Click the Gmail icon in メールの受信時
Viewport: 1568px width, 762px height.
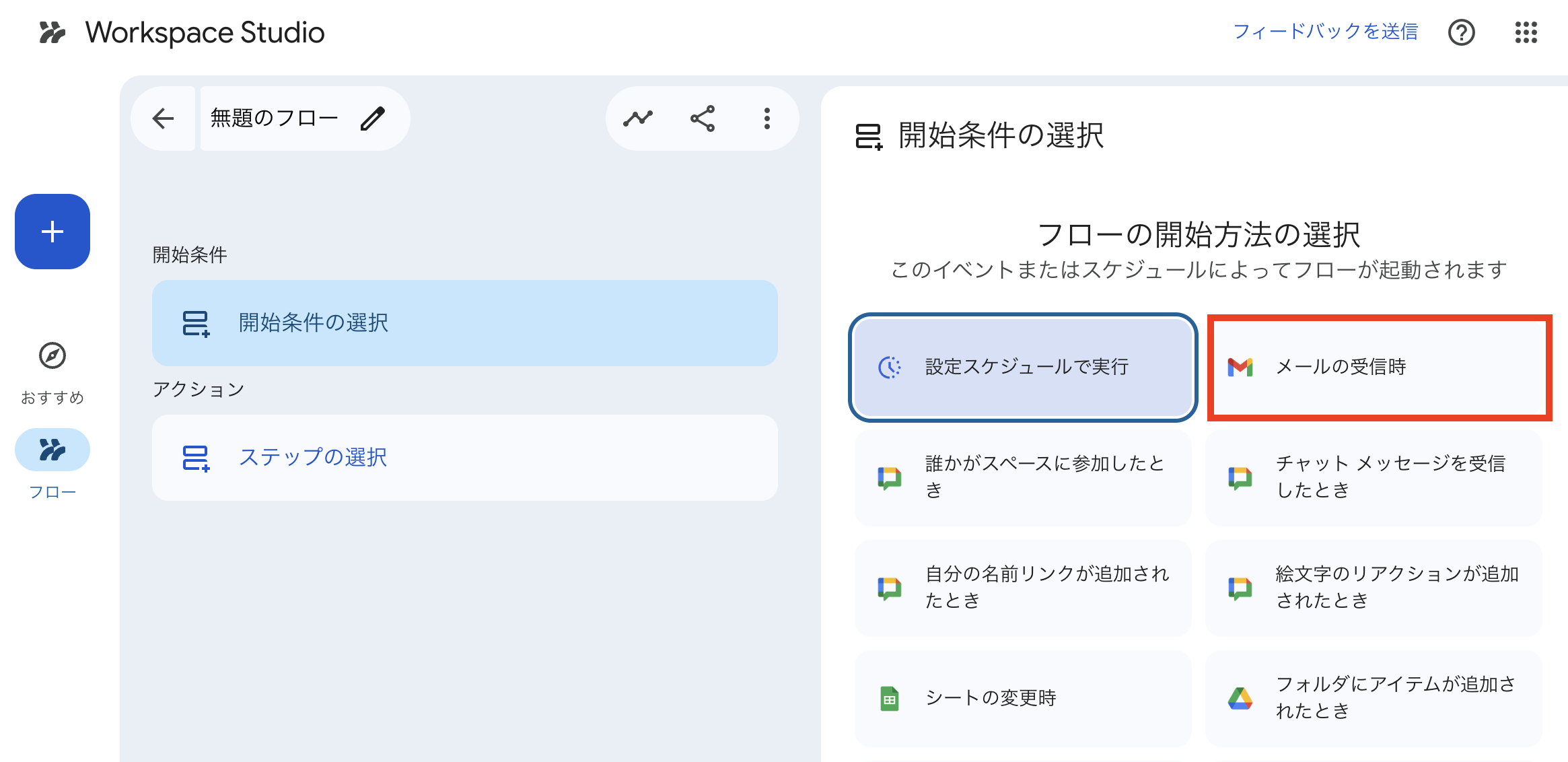point(1240,367)
